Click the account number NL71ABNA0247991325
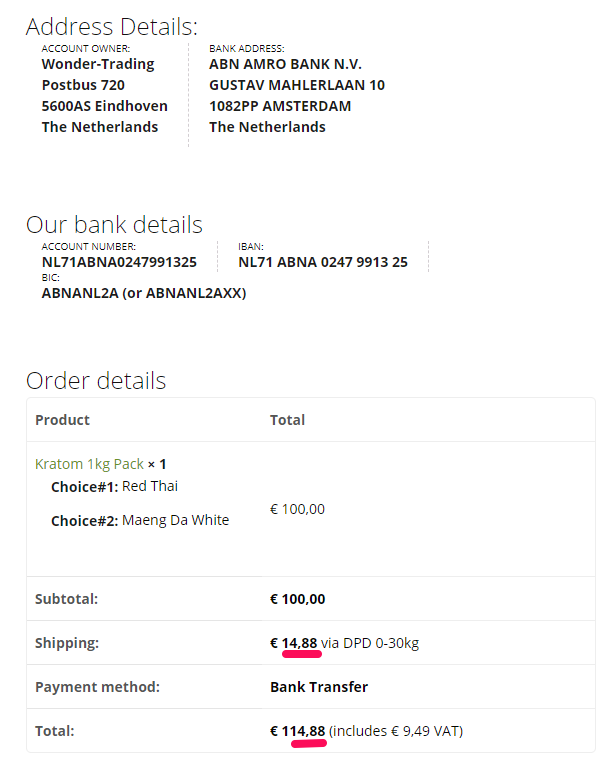Screen dimensions: 609x775 tap(119, 262)
